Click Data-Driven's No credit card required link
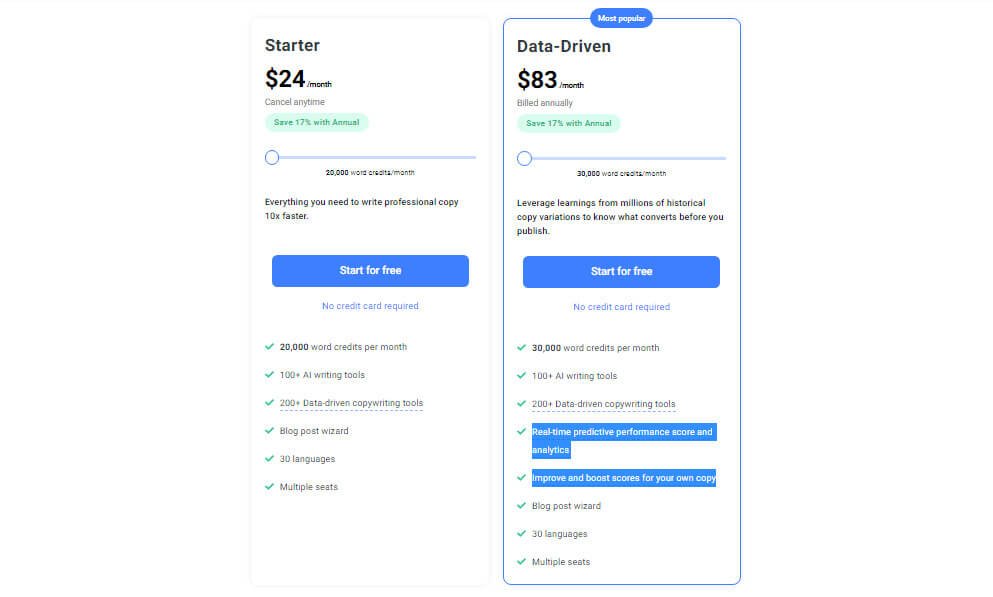This screenshot has width=993, height=597. [621, 307]
